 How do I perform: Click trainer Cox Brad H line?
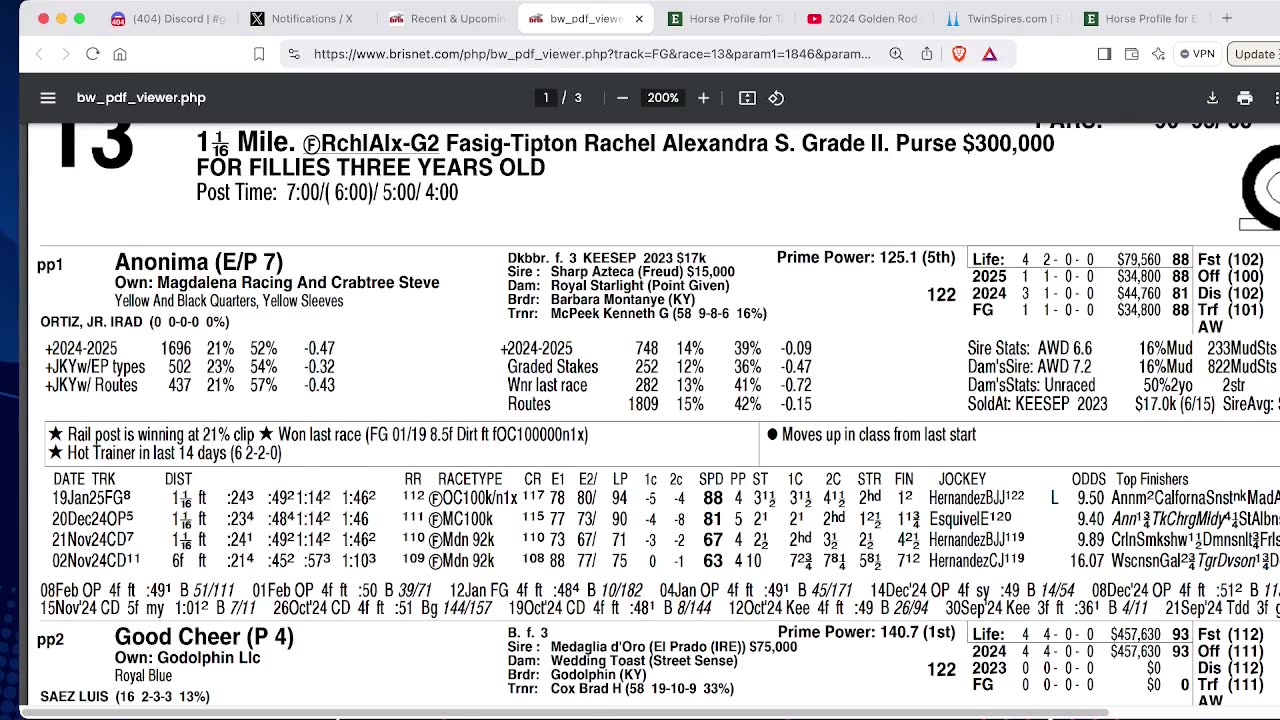621,688
